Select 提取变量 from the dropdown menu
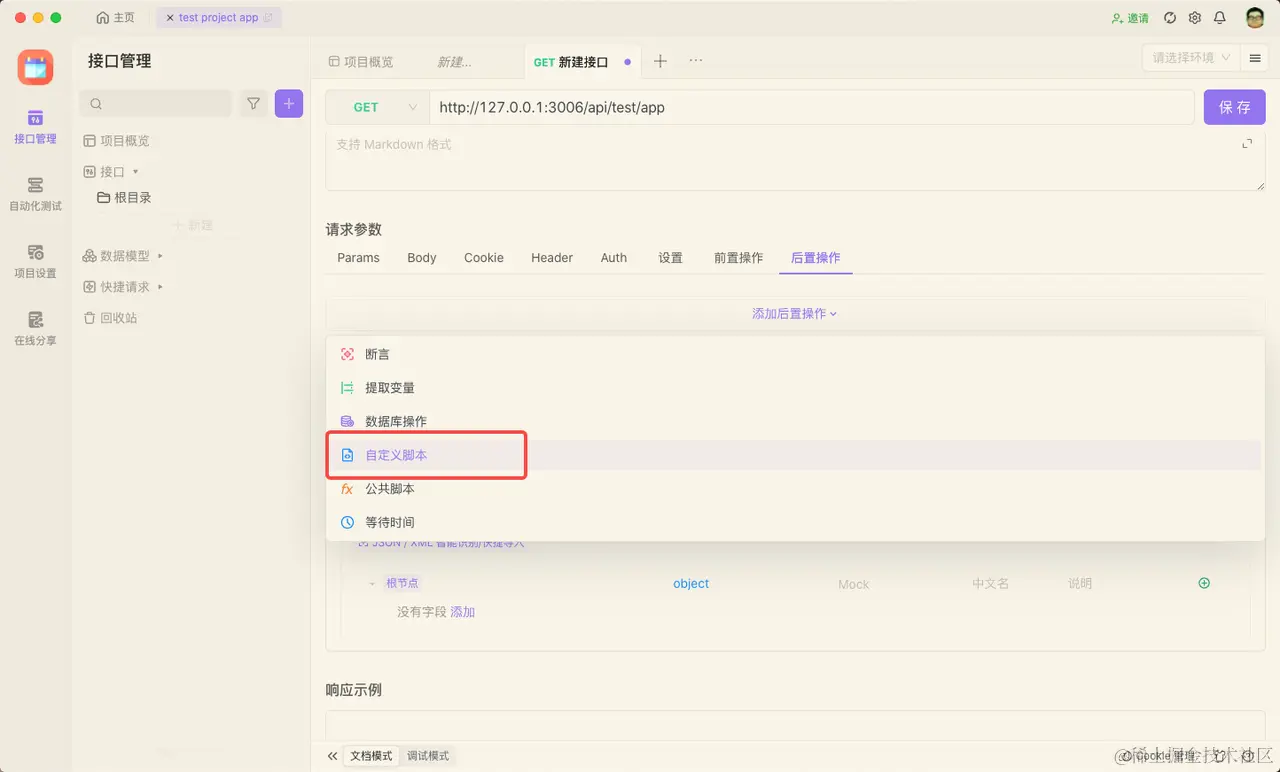This screenshot has width=1280, height=772. pos(795,388)
